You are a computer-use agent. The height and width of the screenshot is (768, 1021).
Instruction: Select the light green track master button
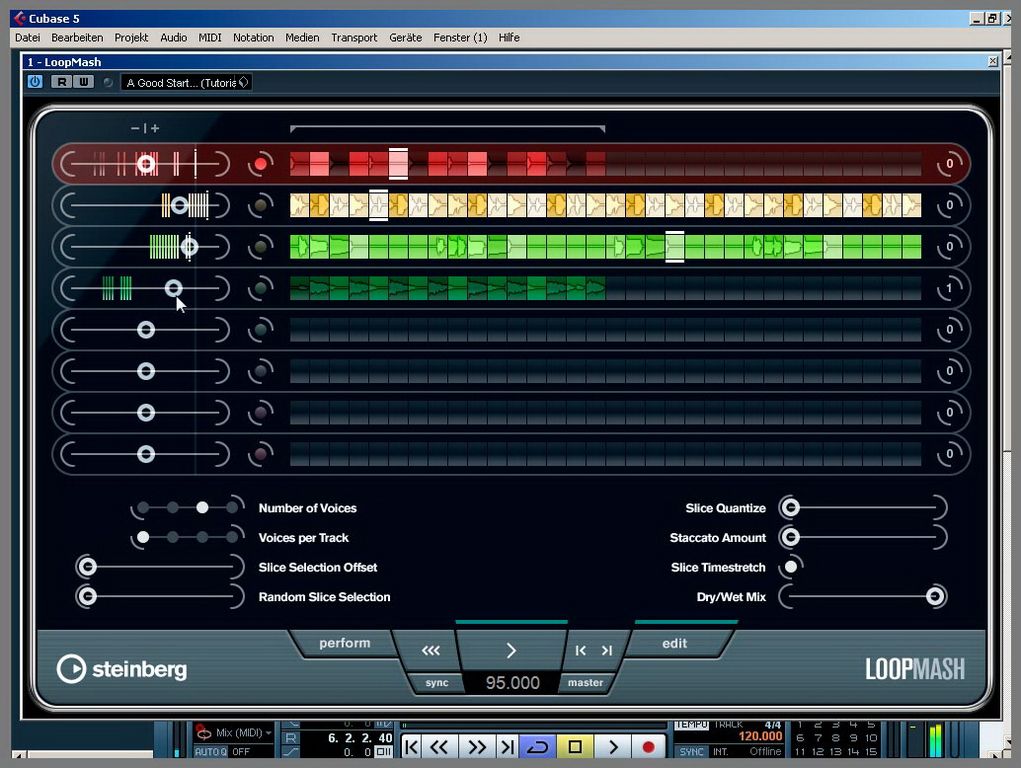(260, 247)
